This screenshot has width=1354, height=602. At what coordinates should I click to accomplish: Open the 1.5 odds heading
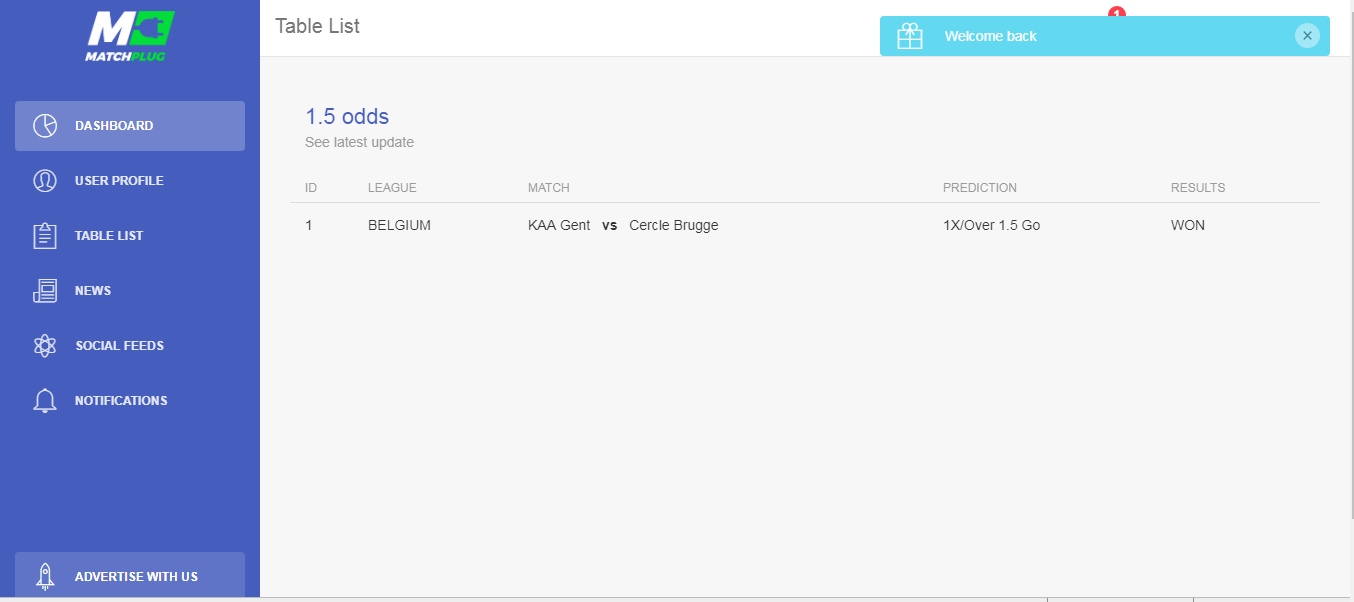click(347, 116)
